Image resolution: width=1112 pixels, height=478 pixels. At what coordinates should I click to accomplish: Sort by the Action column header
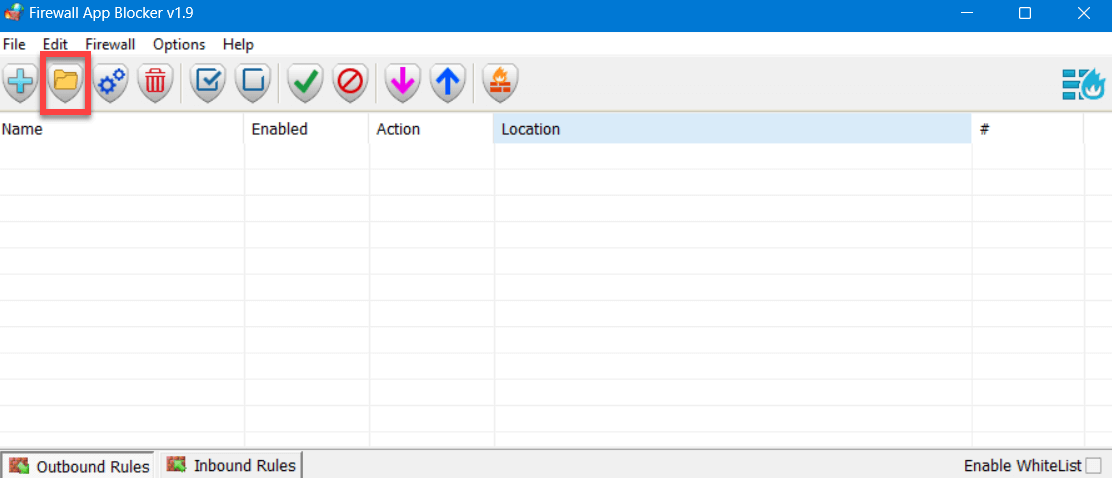431,129
